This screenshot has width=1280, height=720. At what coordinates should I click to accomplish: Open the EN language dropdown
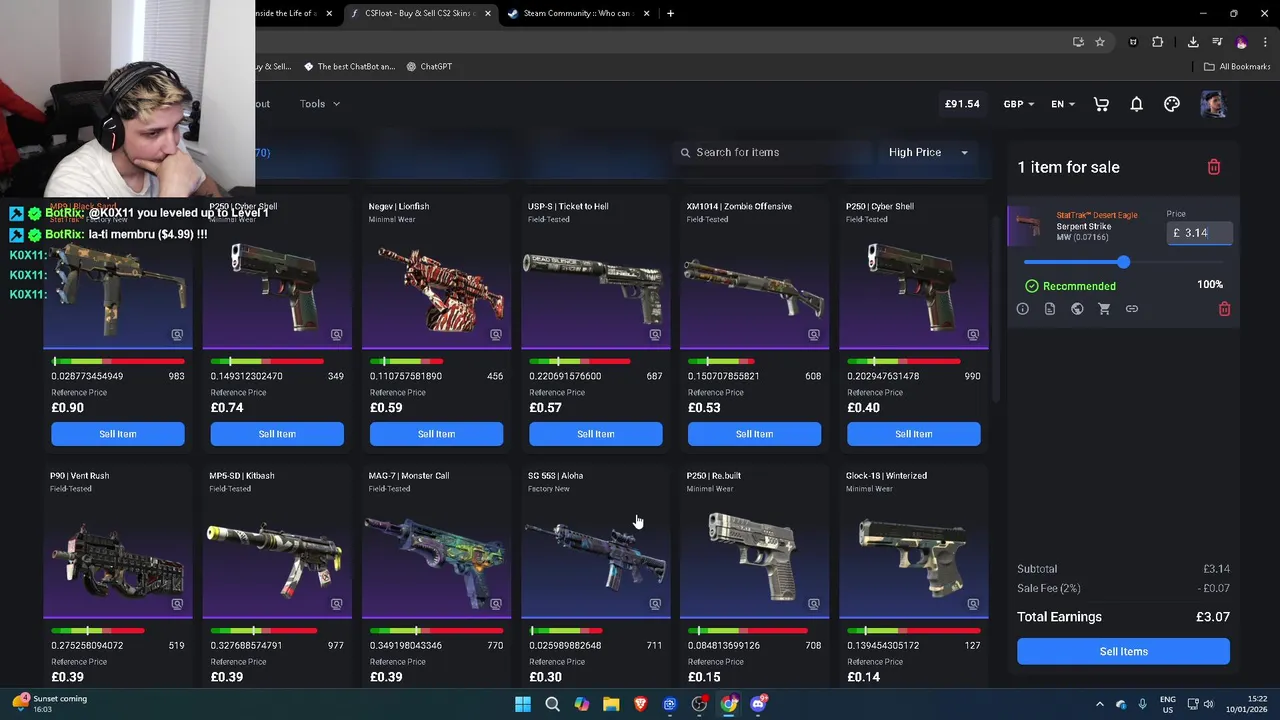(x=1063, y=104)
